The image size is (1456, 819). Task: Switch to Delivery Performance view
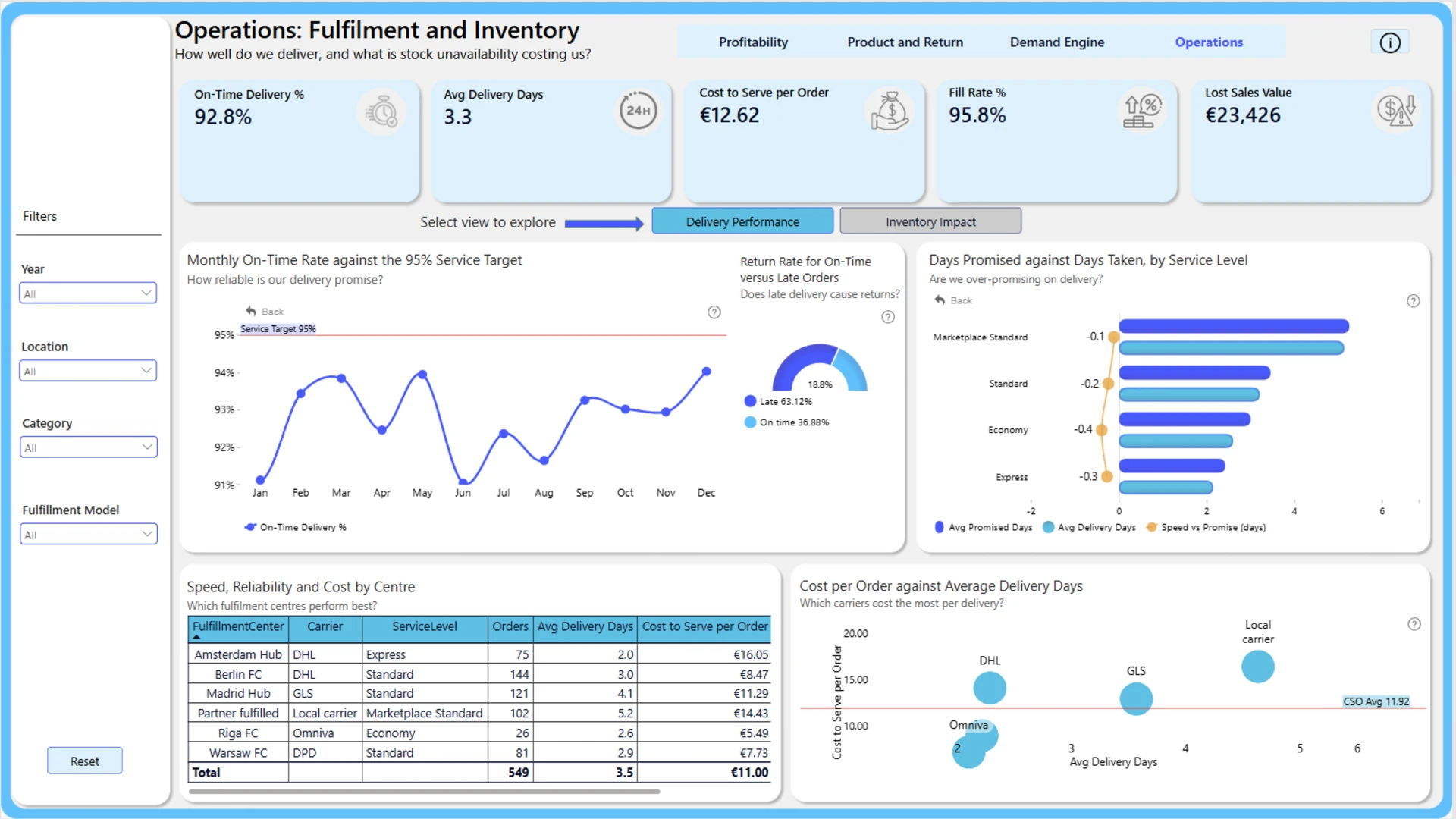pos(742,221)
